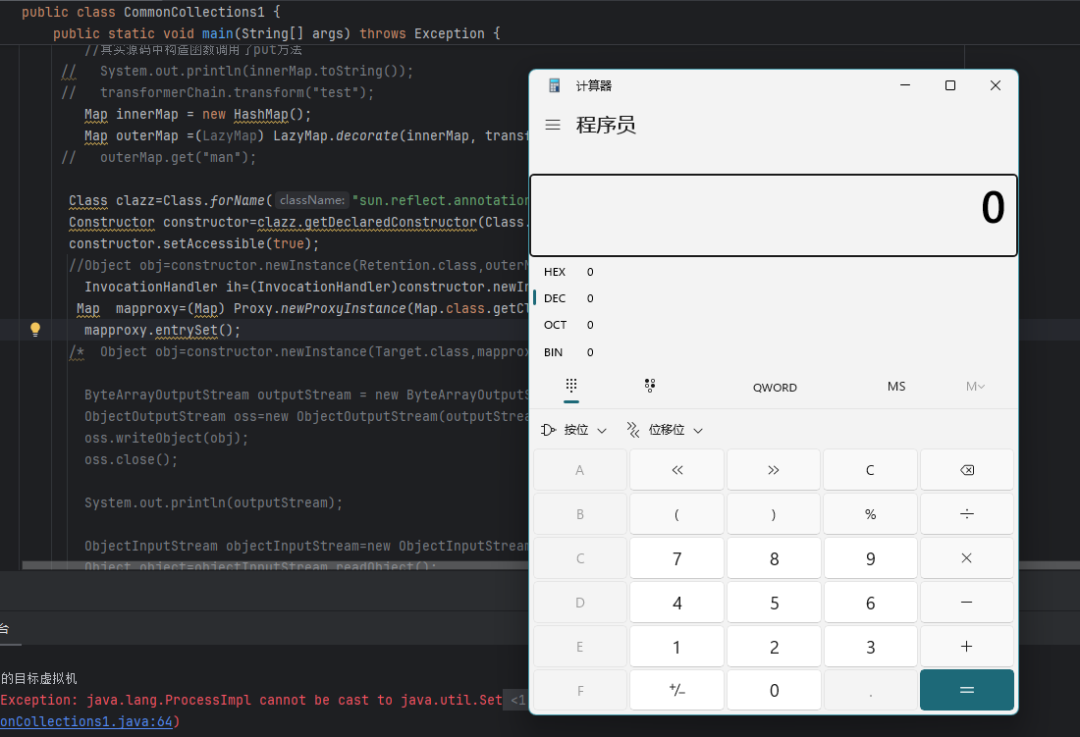Screen dimensions: 1080x737
Task: Click the 'oss.writeObject(obj);' line
Action: (x=166, y=438)
